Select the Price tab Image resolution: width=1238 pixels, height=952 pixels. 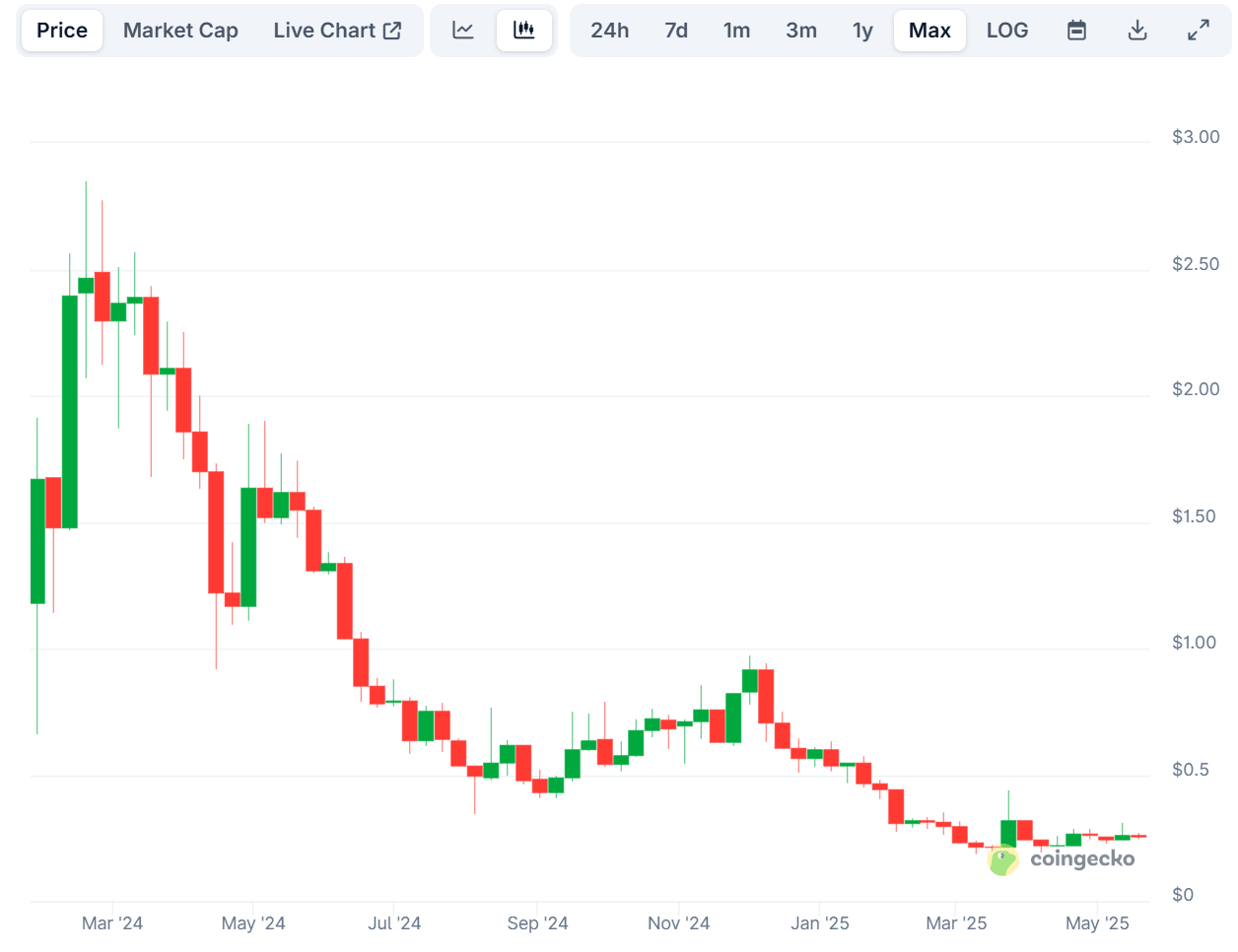tap(62, 31)
